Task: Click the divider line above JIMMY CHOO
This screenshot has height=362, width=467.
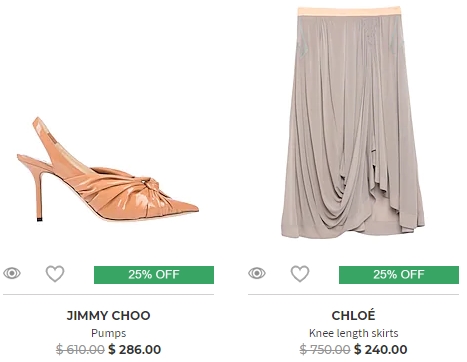Action: [x=108, y=295]
